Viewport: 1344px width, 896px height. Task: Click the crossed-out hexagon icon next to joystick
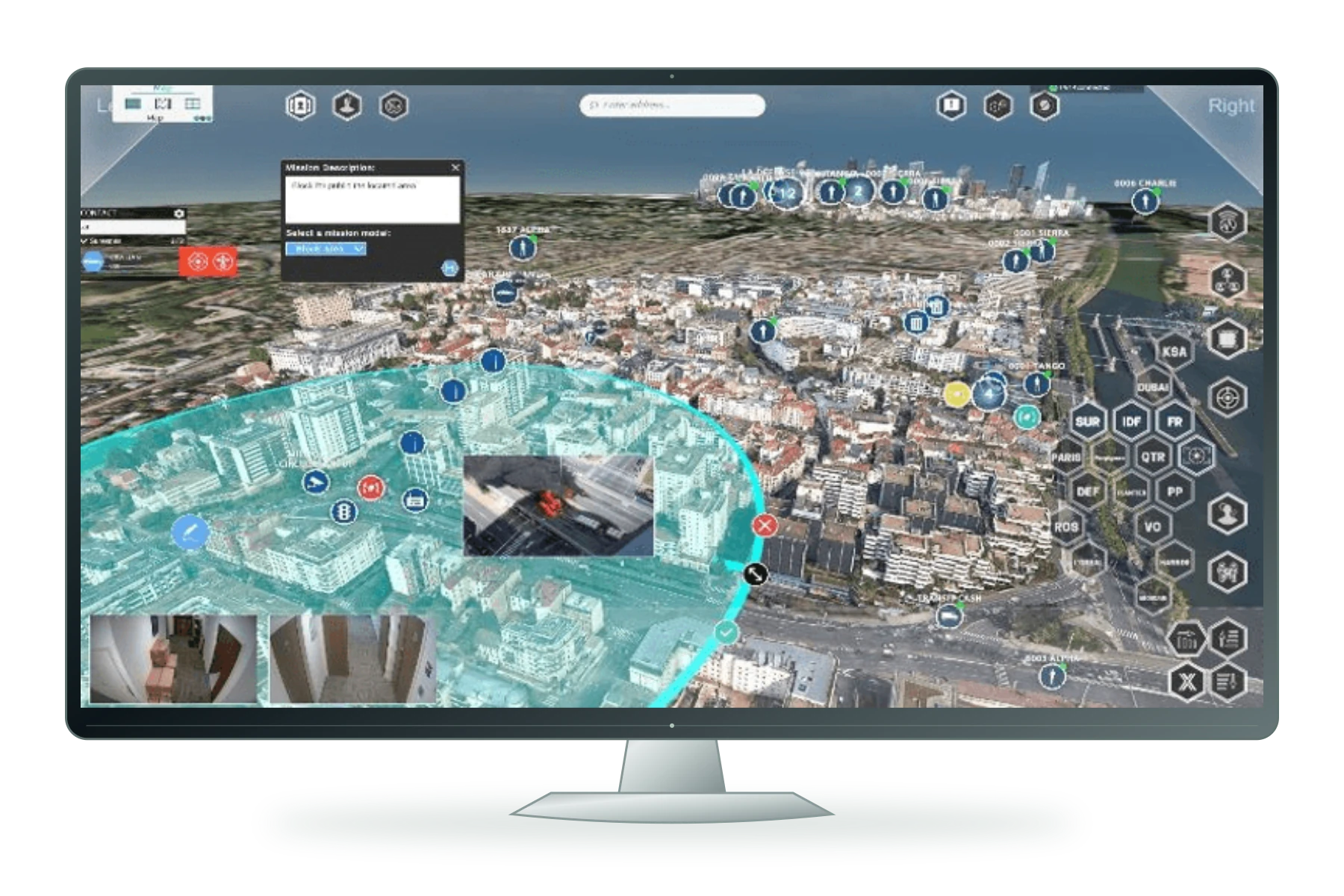coord(394,105)
